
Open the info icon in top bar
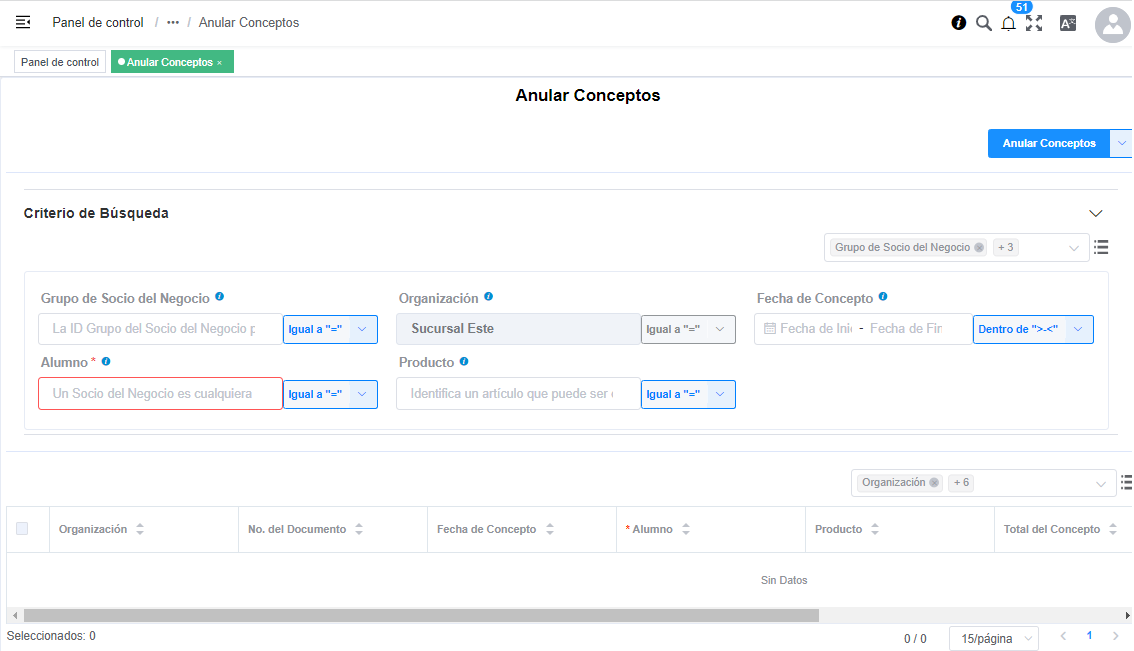tap(958, 23)
